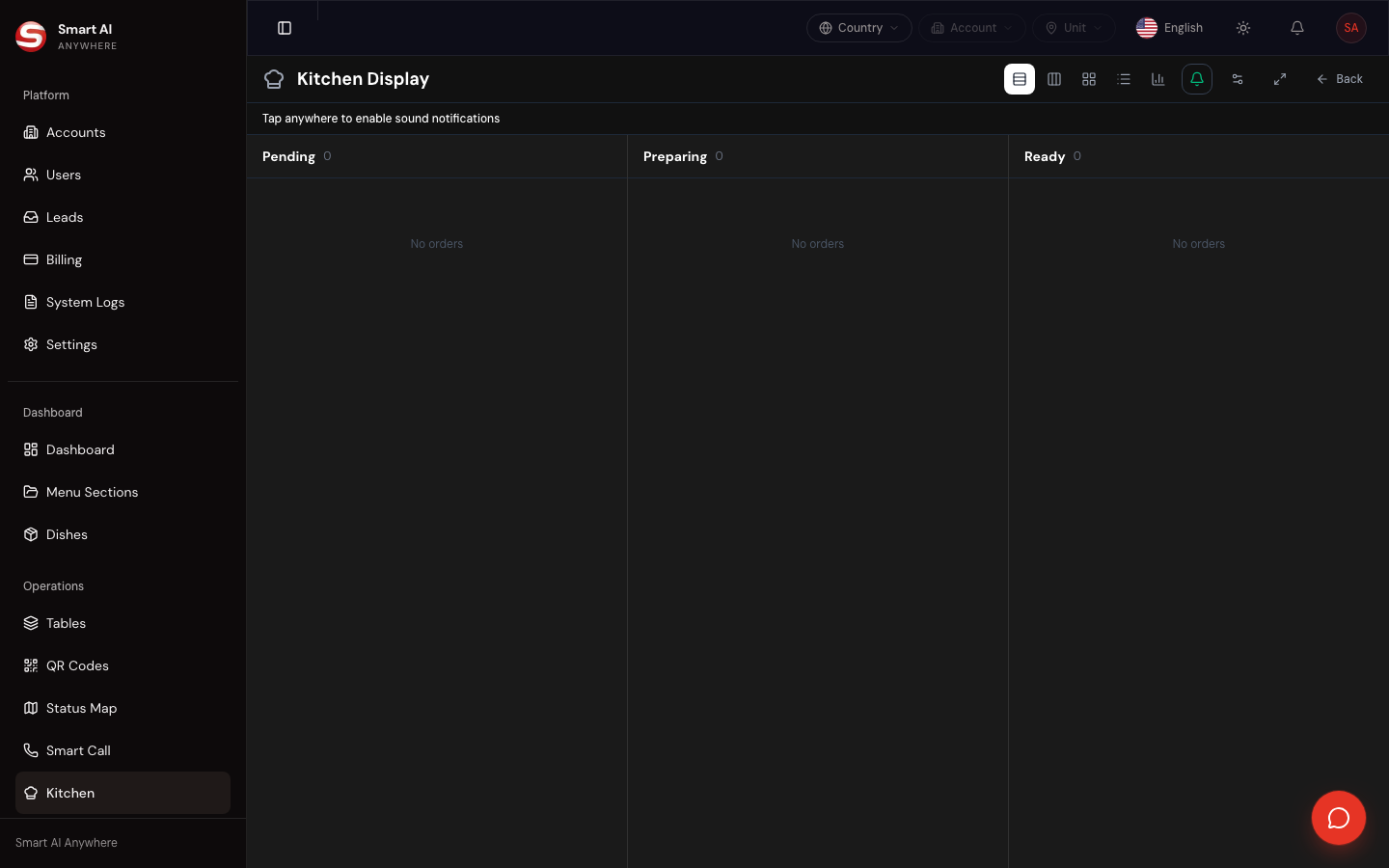Open Status Map in the sidebar

click(123, 708)
